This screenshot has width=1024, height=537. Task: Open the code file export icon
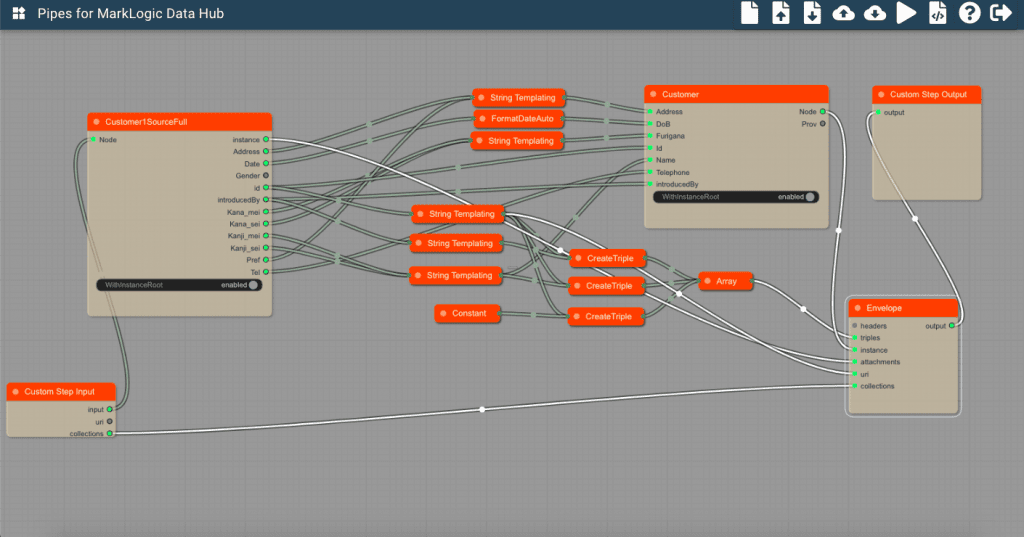[937, 13]
